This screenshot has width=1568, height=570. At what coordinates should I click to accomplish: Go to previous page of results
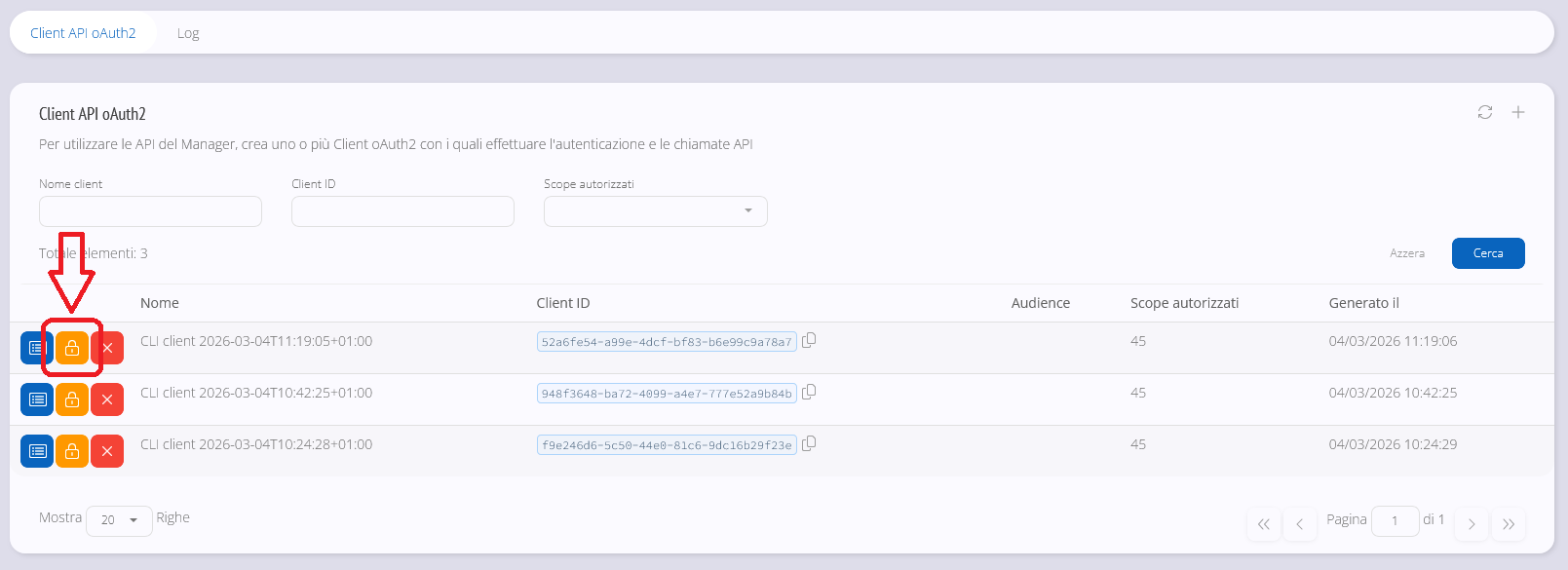click(x=1300, y=523)
